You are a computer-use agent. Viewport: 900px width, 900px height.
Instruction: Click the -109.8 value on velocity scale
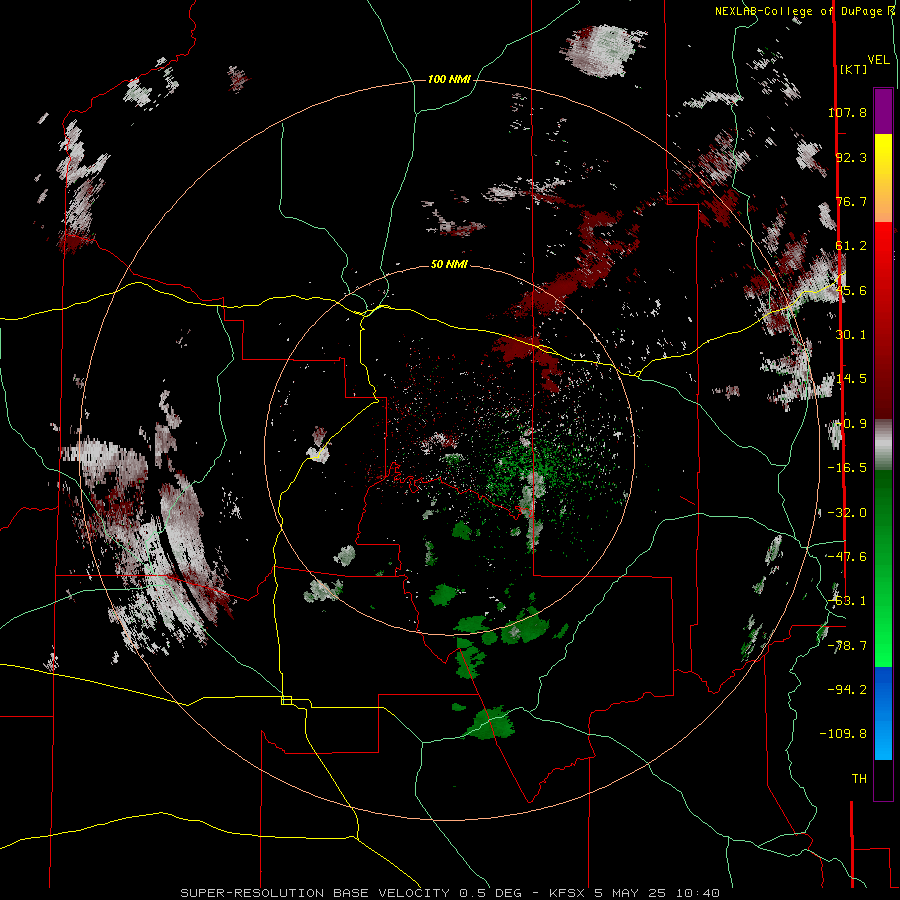pos(843,734)
